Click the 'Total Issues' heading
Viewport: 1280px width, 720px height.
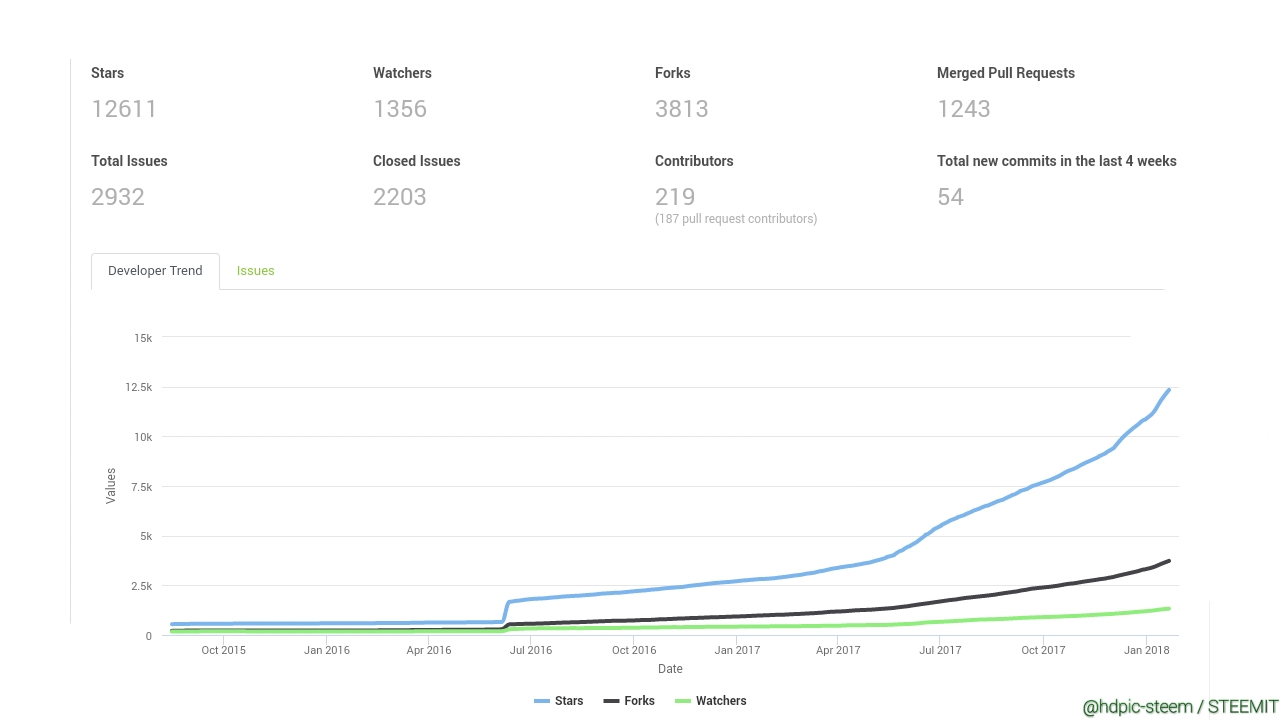tap(129, 161)
